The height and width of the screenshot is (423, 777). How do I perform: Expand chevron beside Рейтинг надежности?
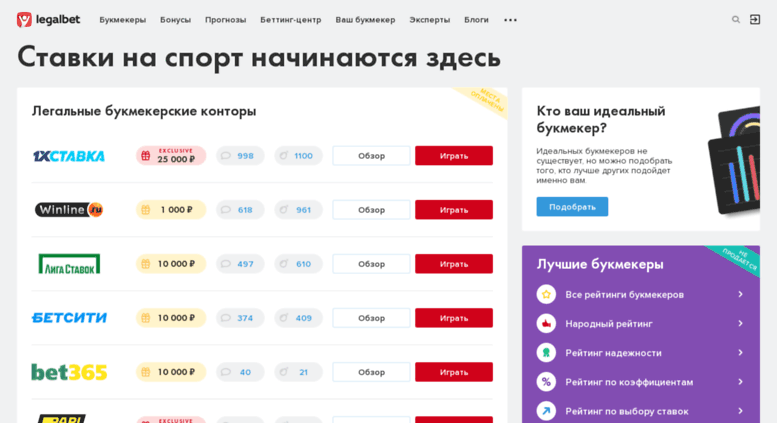[740, 353]
